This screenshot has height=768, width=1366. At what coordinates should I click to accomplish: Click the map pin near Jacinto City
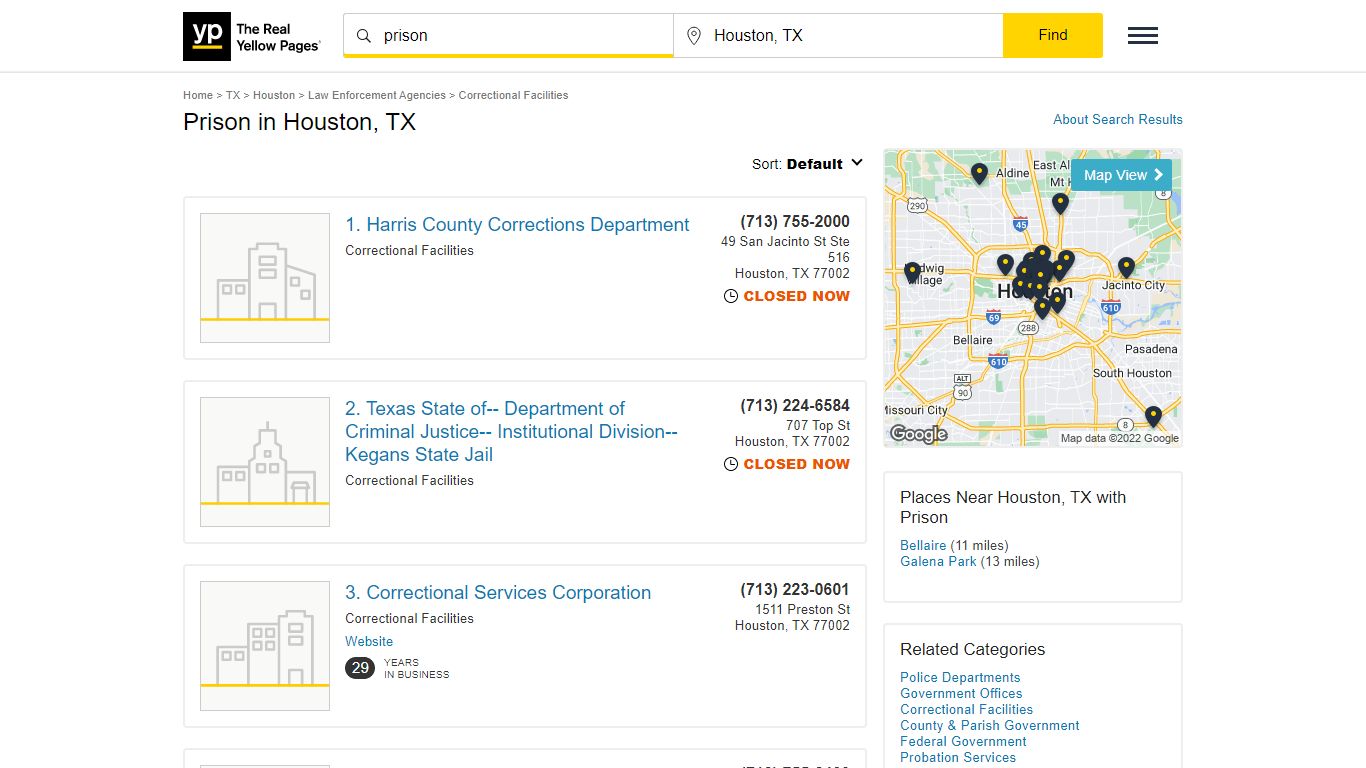1126,268
